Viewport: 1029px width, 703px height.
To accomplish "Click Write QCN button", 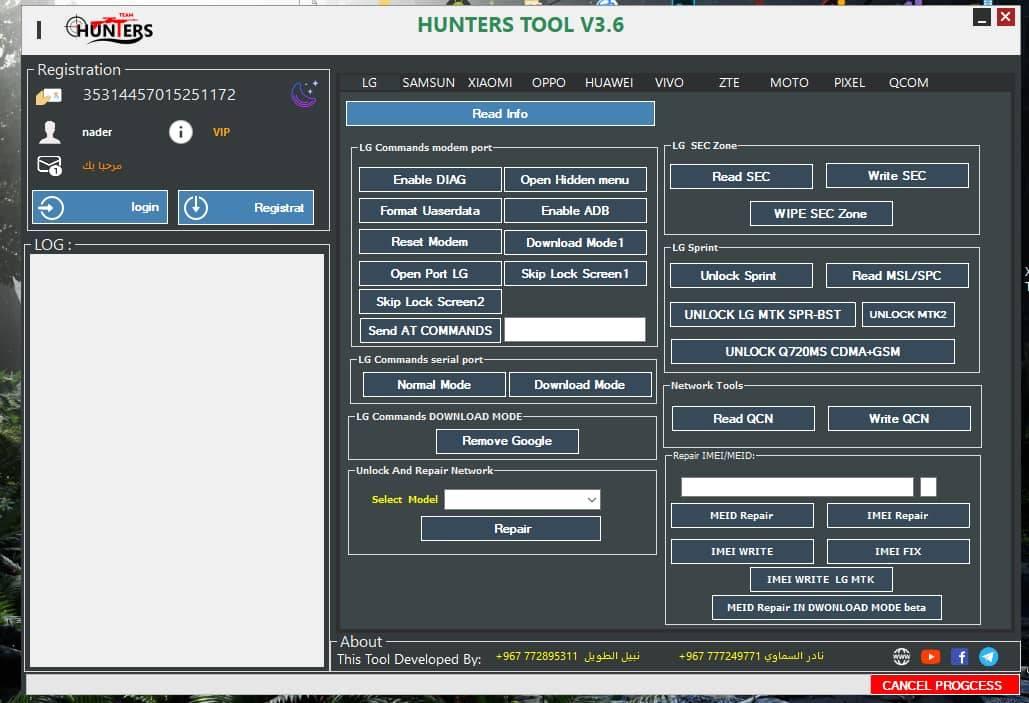I will click(899, 419).
